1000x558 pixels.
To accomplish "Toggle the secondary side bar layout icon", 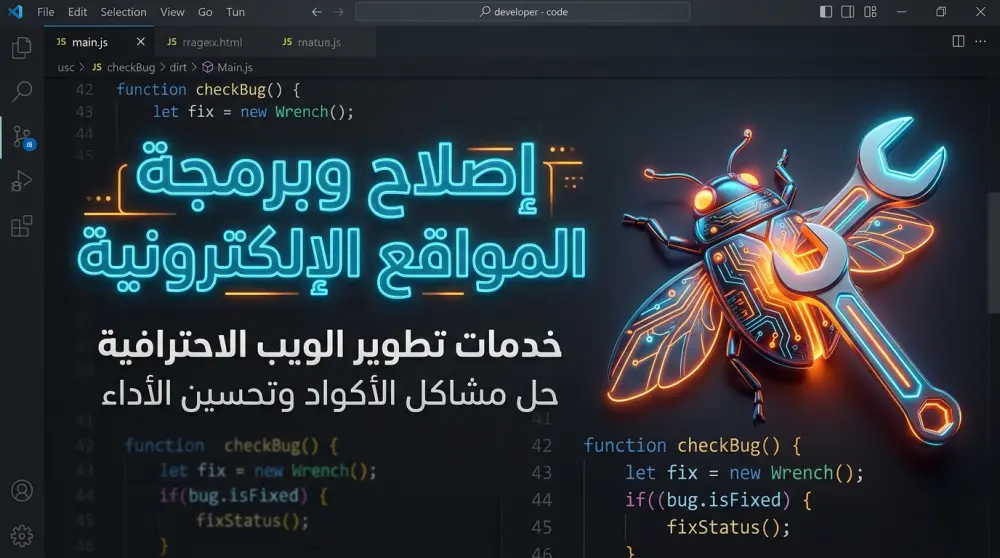I will [848, 11].
